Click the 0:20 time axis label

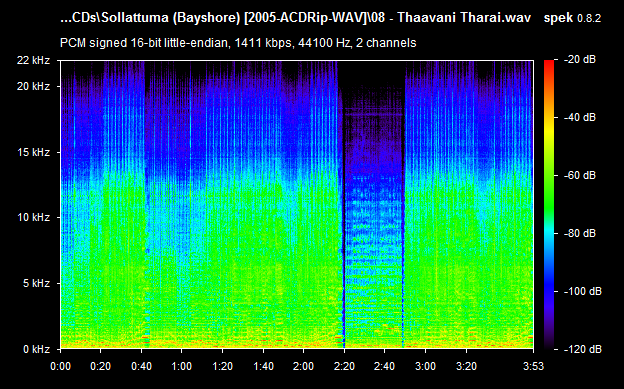click(101, 366)
